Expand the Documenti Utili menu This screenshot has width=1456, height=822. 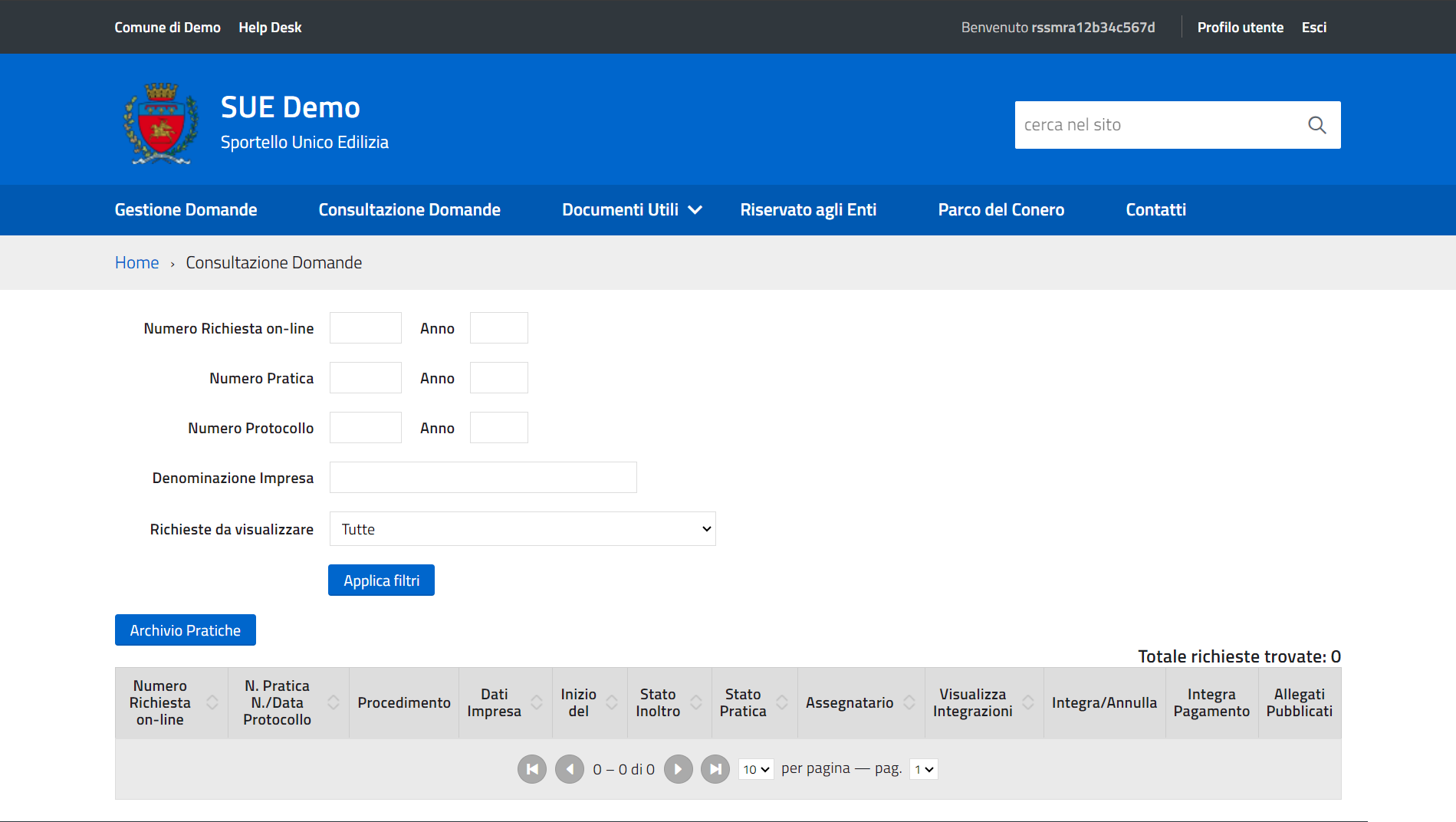click(631, 210)
